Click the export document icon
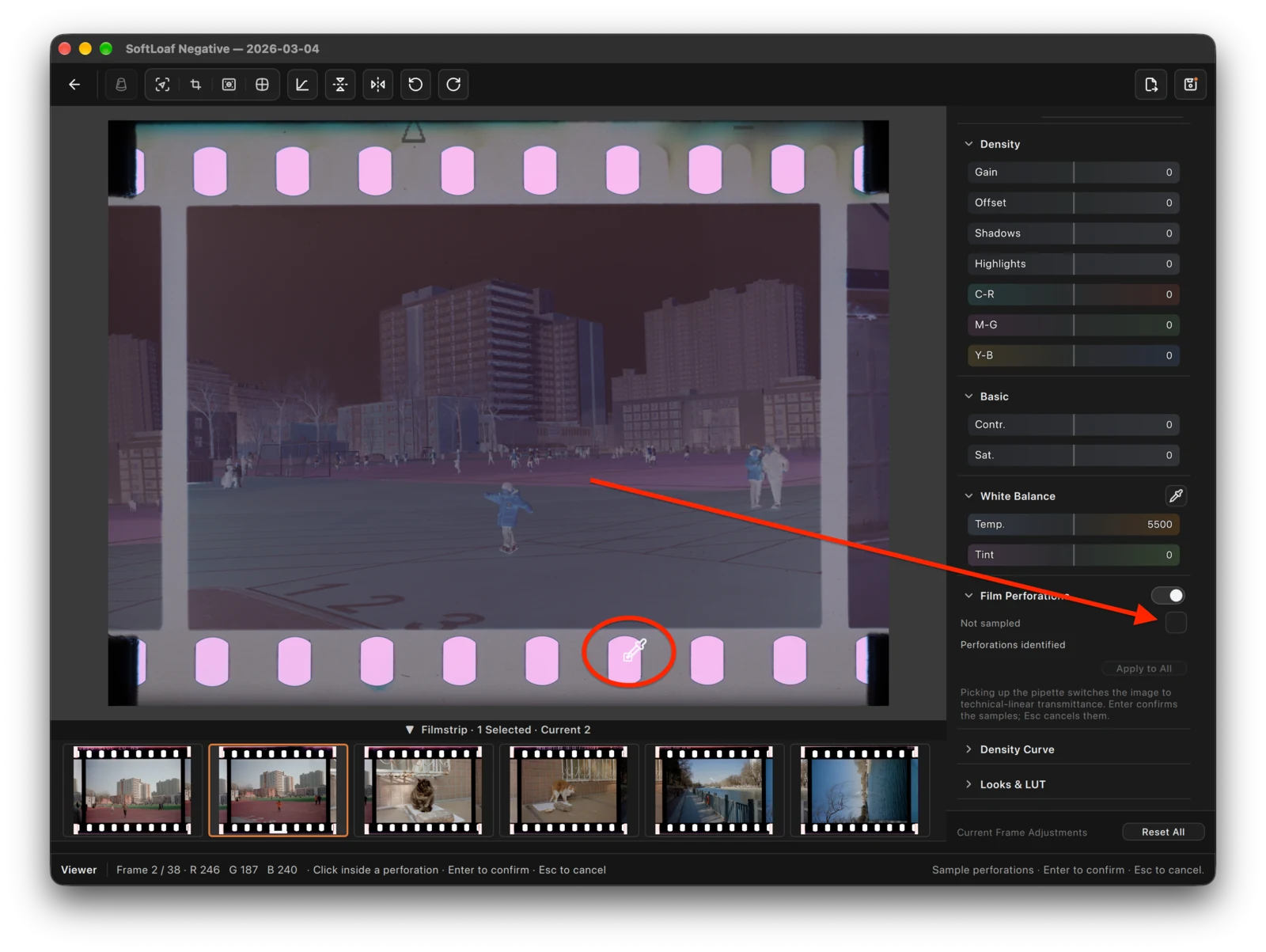Screen dimensions: 1266x952 [x=1151, y=85]
